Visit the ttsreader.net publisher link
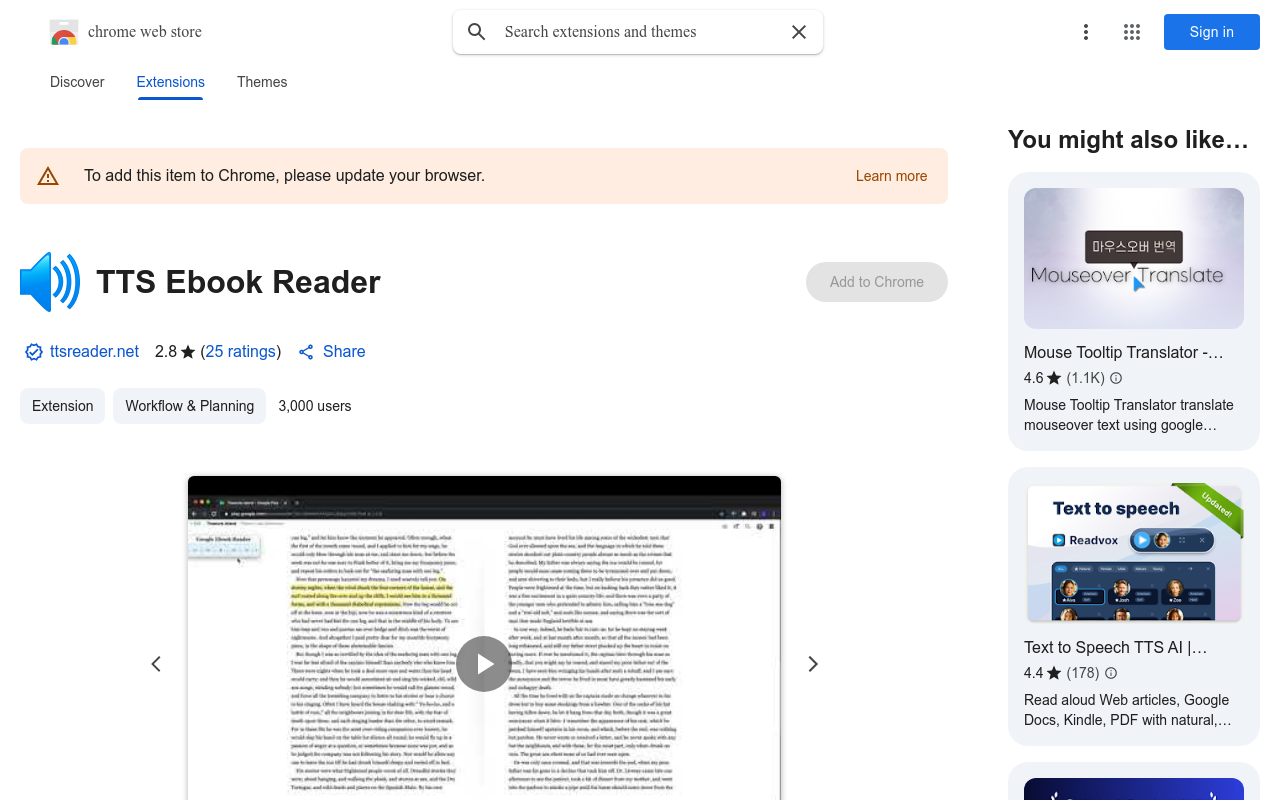This screenshot has height=800, width=1280. pyautogui.click(x=95, y=352)
